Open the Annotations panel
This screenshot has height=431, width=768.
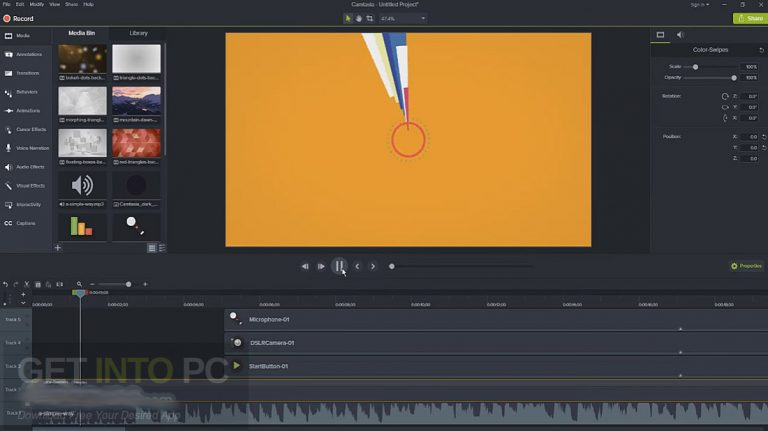click(x=24, y=54)
